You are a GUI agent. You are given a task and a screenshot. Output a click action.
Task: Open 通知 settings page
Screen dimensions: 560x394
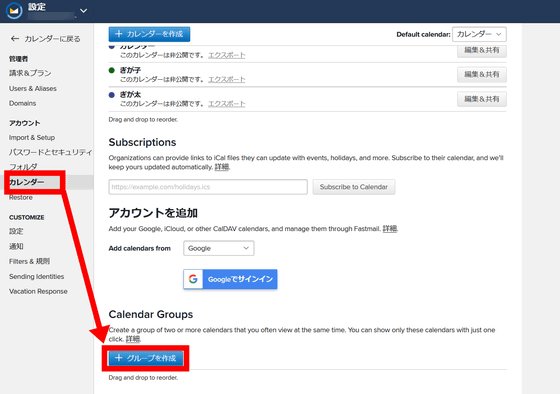coord(16,246)
